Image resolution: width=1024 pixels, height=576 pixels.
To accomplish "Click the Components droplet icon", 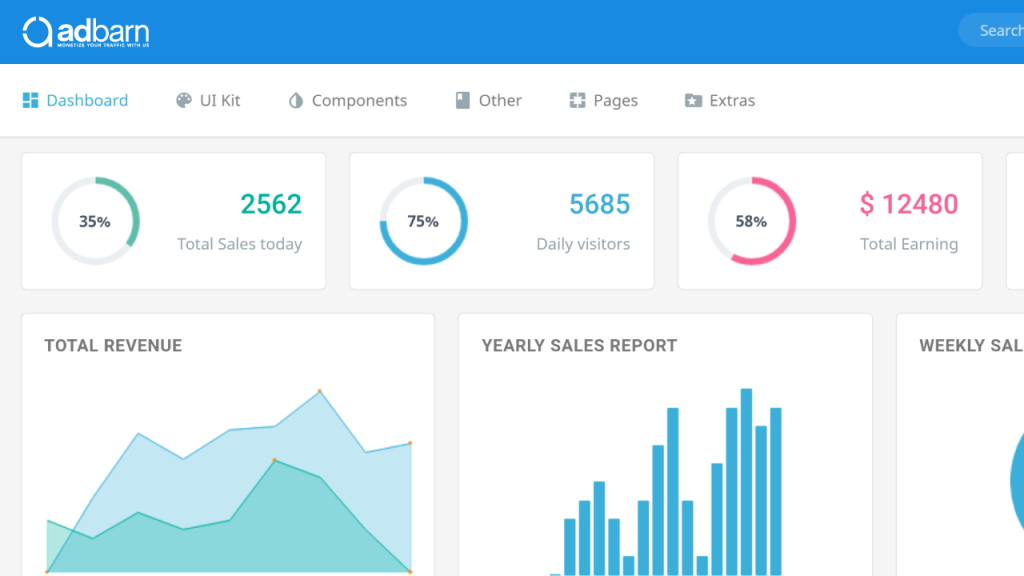I will point(296,100).
